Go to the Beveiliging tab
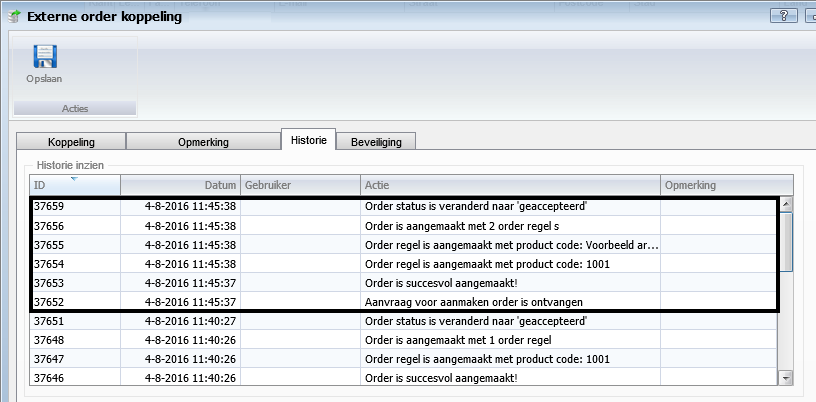This screenshot has height=402, width=816. point(376,142)
